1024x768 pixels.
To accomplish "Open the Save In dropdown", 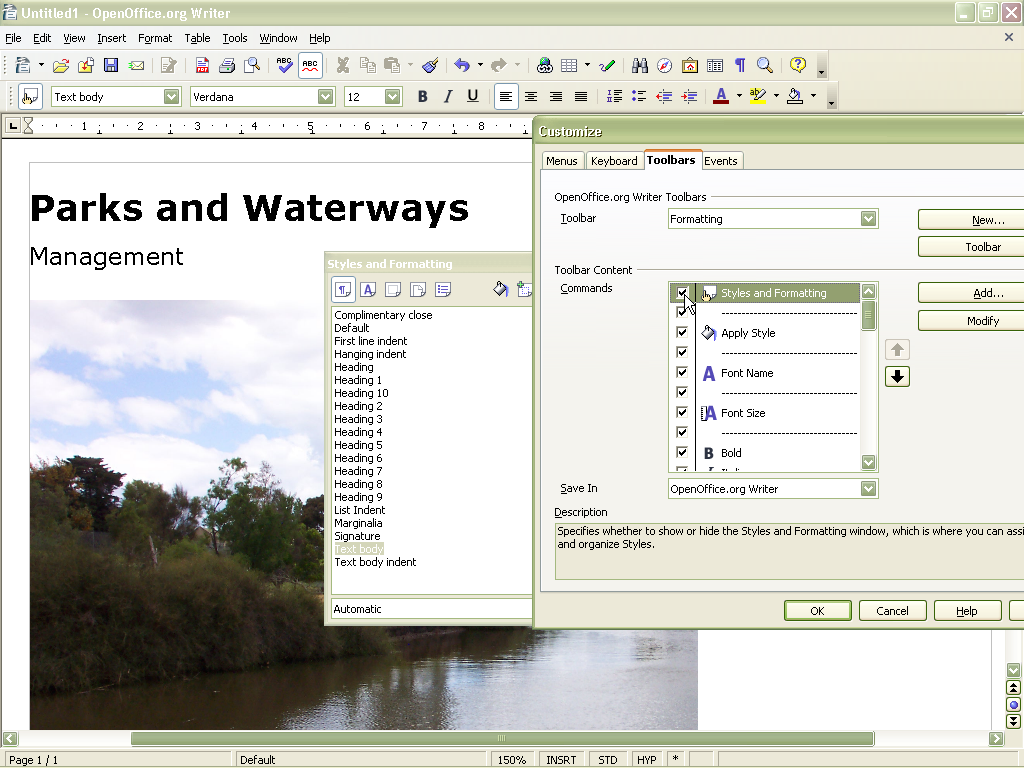I will pos(868,488).
